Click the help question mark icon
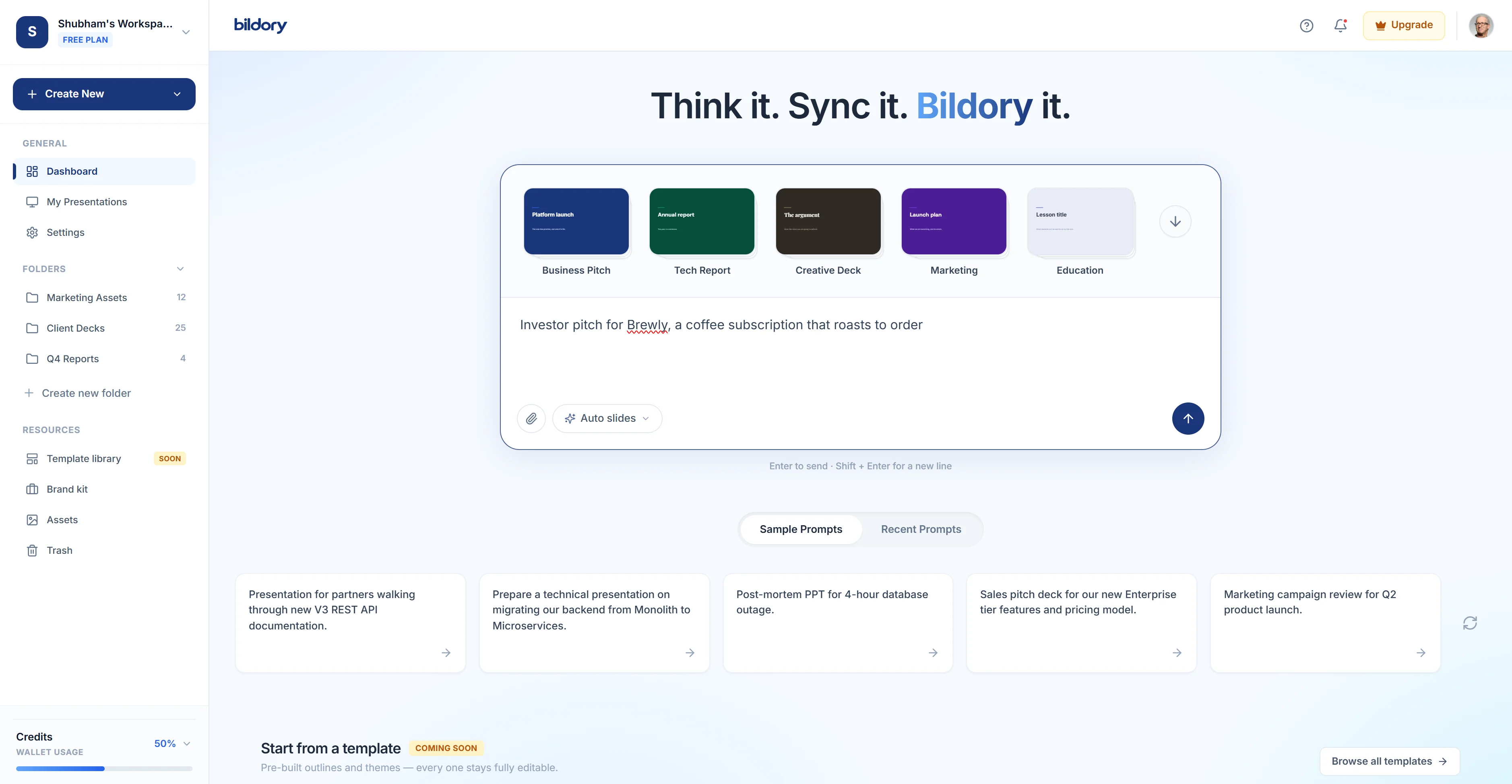This screenshot has height=784, width=1512. coord(1306,25)
